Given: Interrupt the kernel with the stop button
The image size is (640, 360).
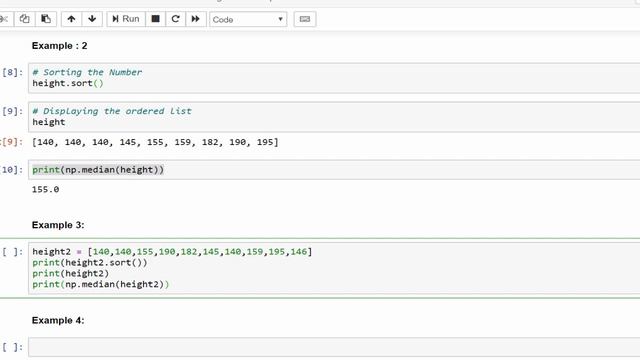Looking at the screenshot, I should click(x=156, y=19).
